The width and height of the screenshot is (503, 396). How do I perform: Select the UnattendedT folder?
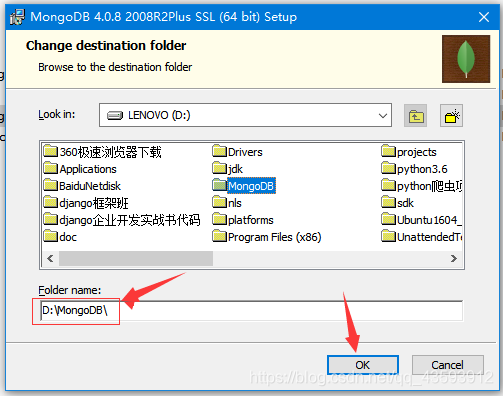[422, 237]
